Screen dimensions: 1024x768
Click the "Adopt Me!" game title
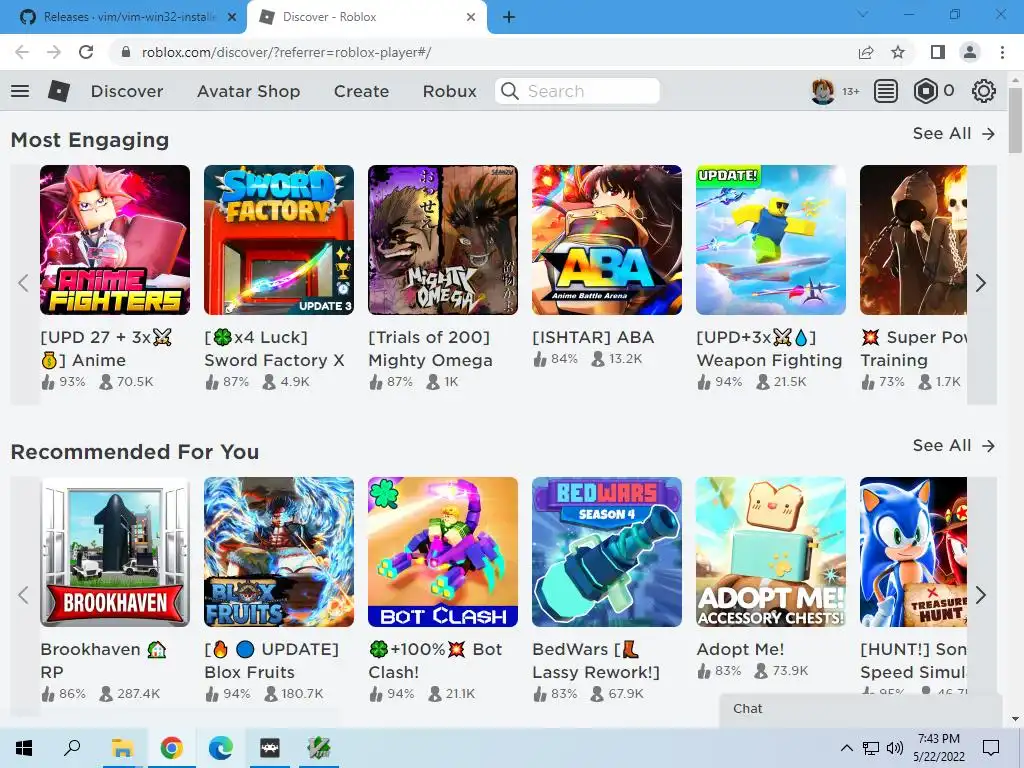(740, 649)
